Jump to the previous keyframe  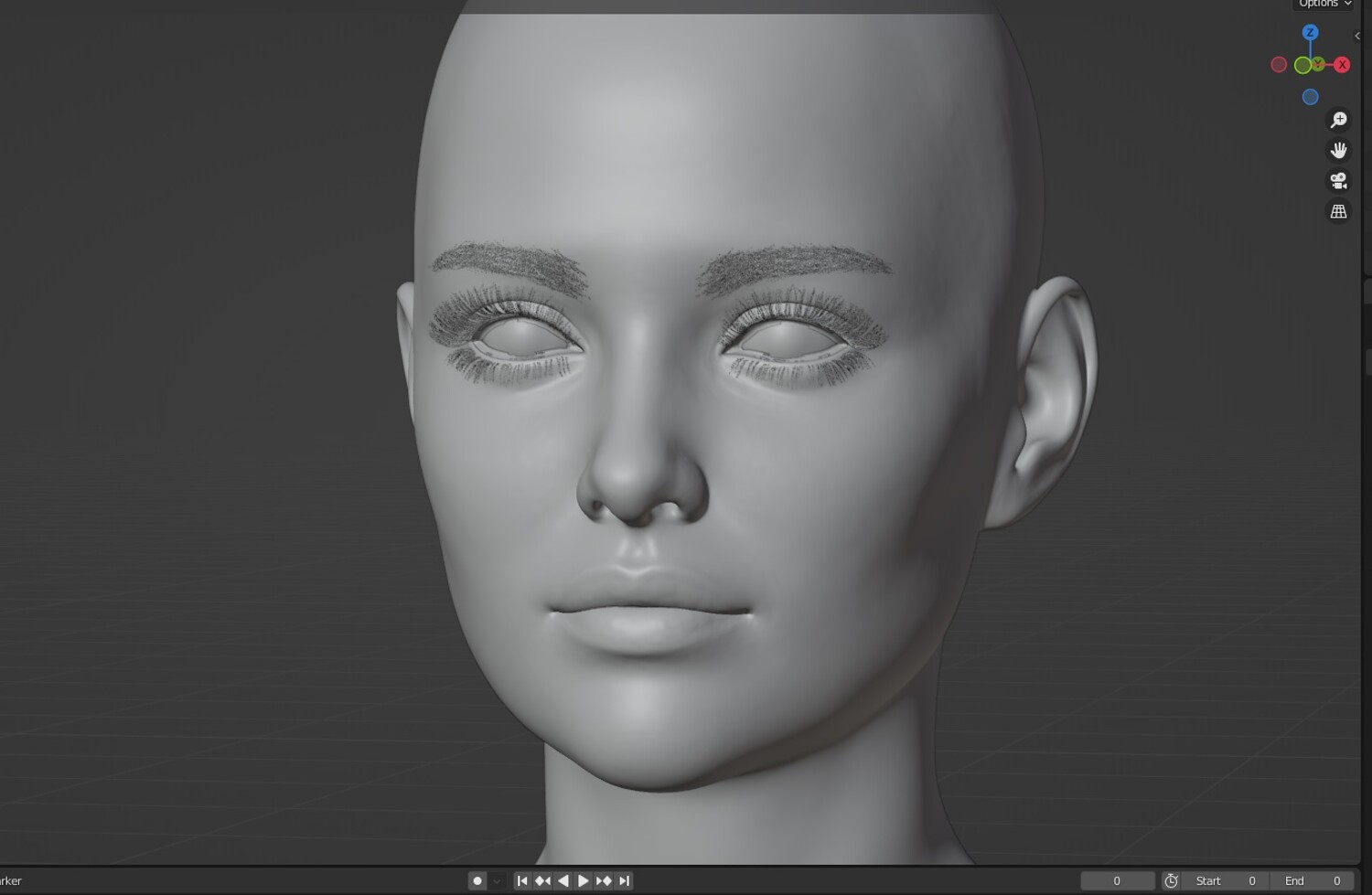coord(542,881)
